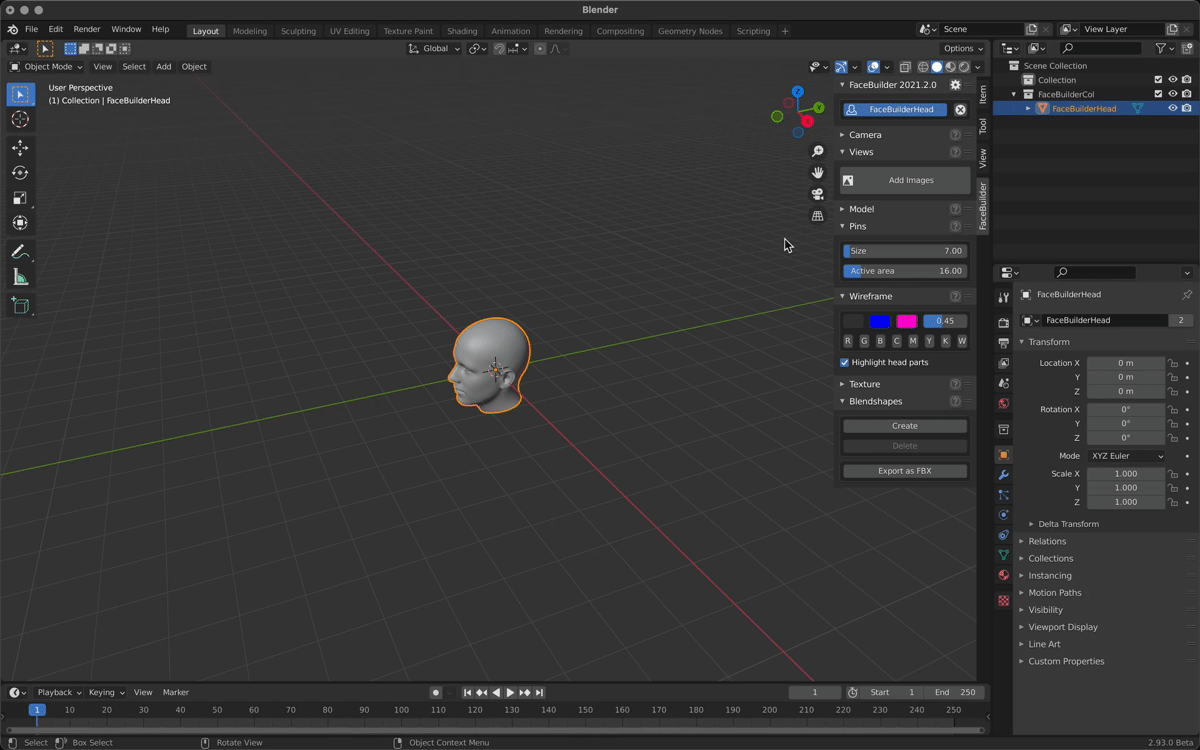Image resolution: width=1200 pixels, height=750 pixels.
Task: Select the Measure tool
Action: pyautogui.click(x=20, y=277)
